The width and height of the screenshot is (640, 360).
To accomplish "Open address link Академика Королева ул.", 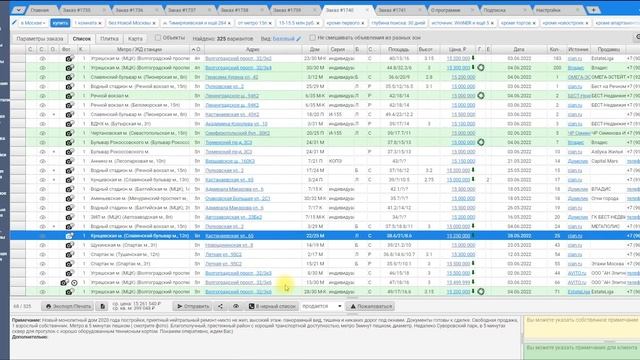I will pyautogui.click(x=236, y=124).
